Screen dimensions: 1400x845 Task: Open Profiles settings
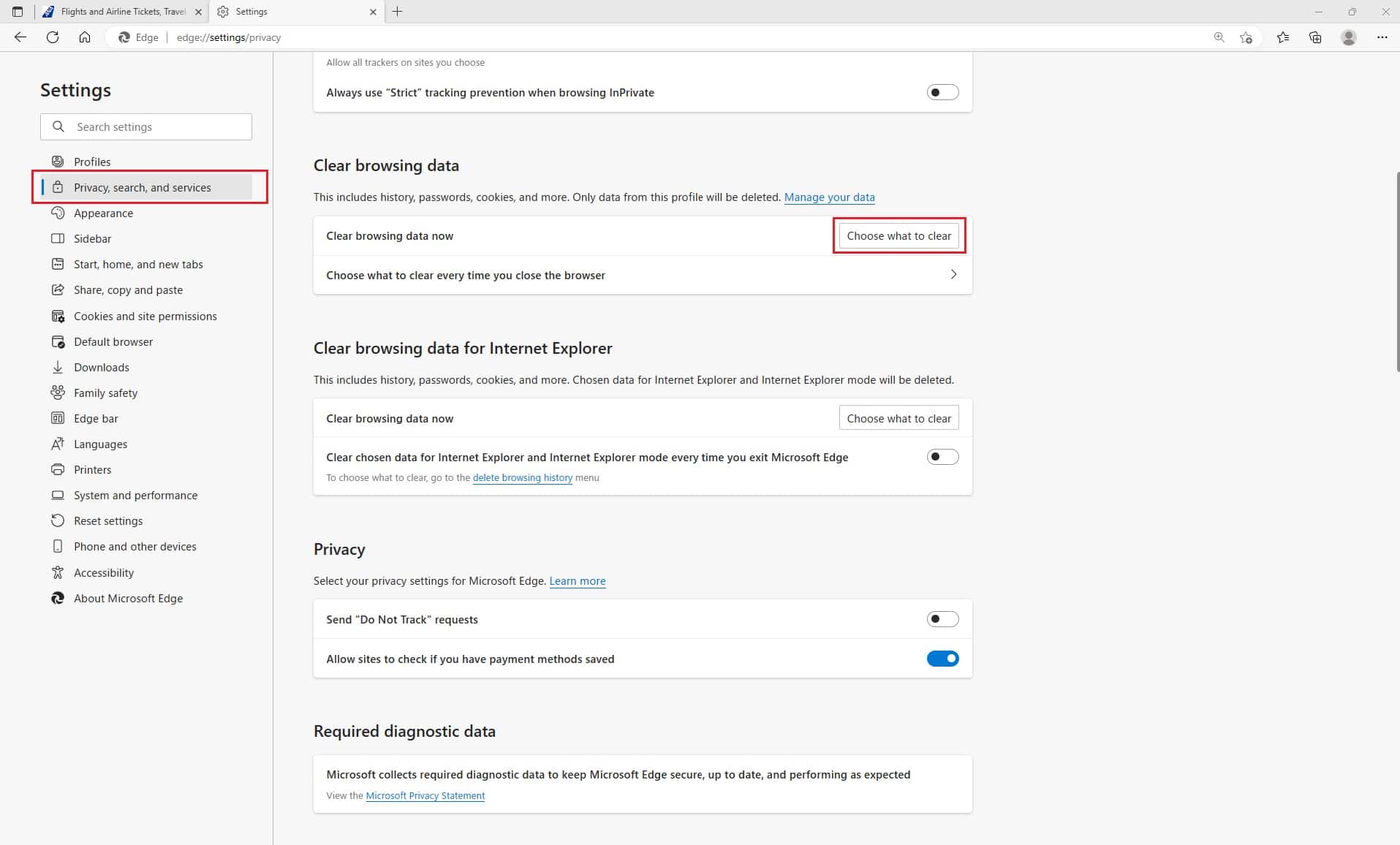coord(146,162)
